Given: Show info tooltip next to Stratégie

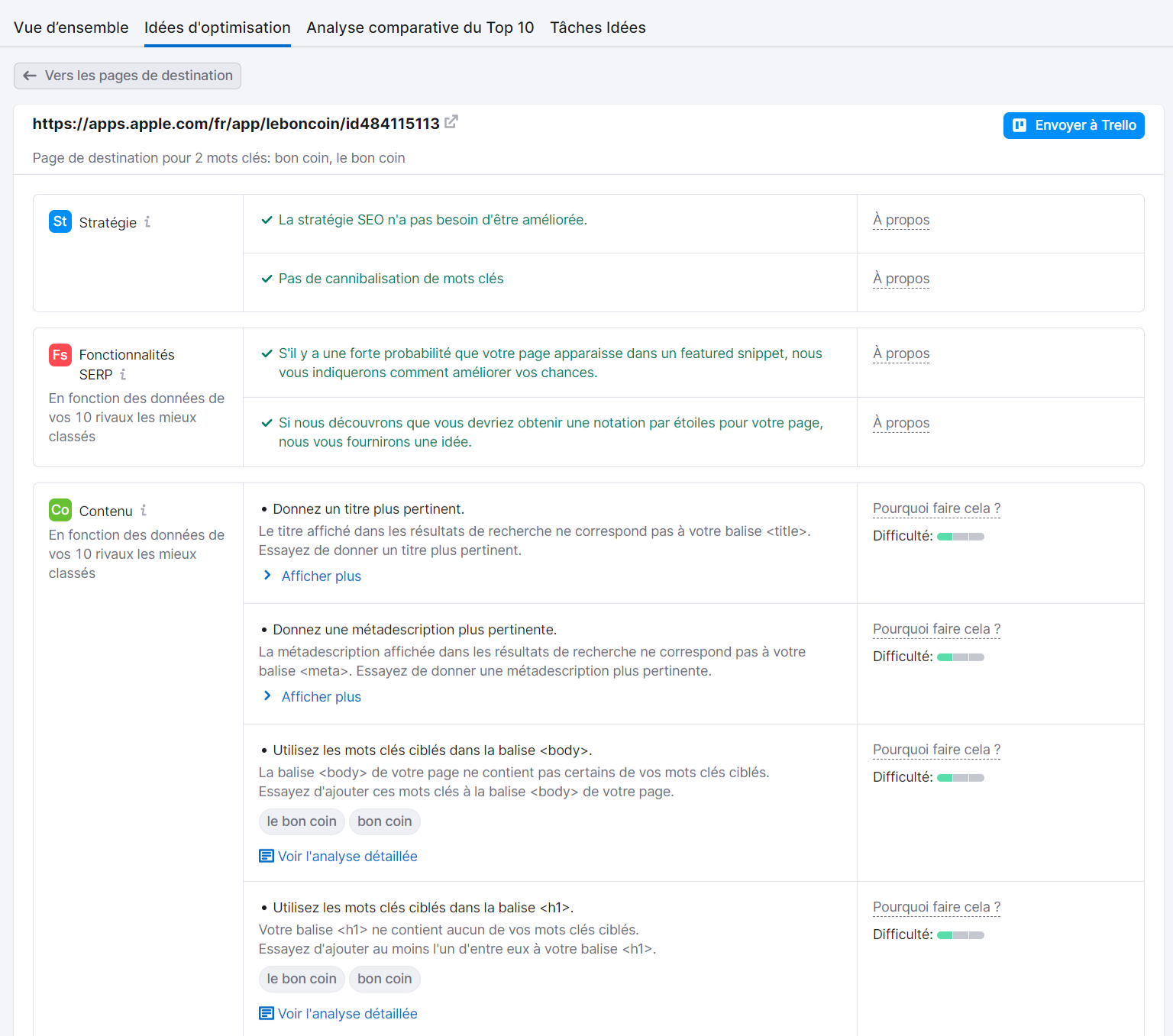Looking at the screenshot, I should (147, 222).
